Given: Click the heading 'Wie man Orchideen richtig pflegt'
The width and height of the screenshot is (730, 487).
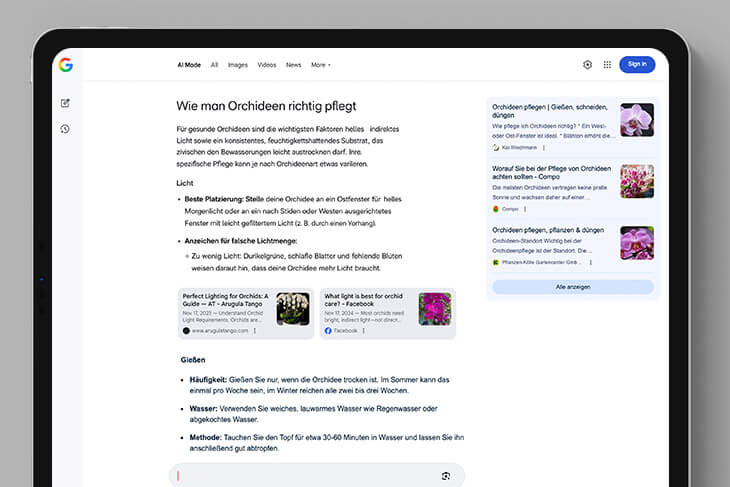Looking at the screenshot, I should [x=266, y=106].
